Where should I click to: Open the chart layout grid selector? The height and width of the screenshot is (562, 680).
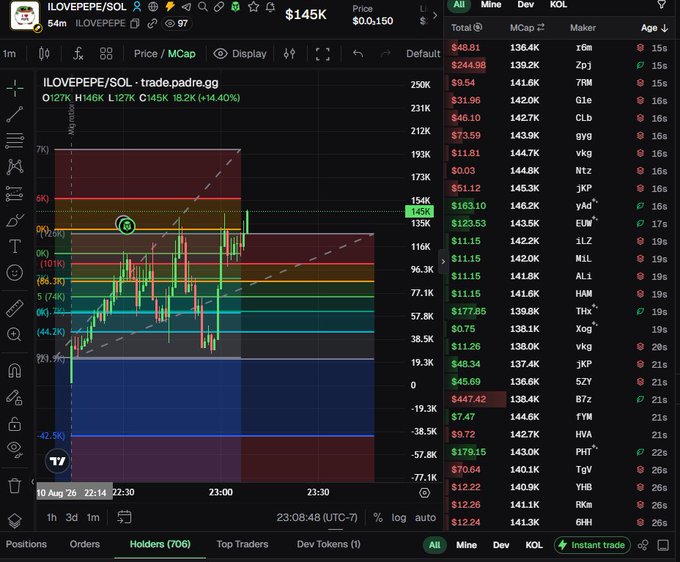tap(106, 53)
